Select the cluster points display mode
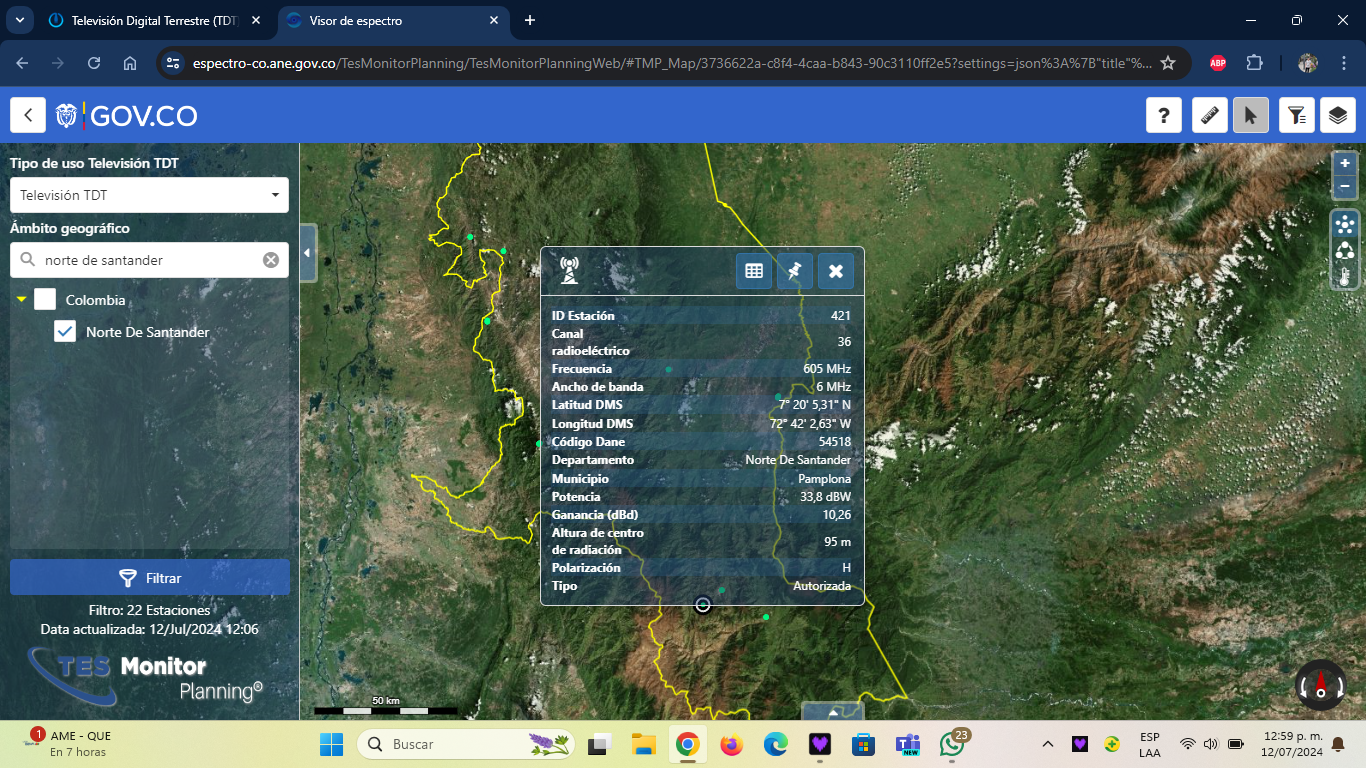 (1345, 223)
